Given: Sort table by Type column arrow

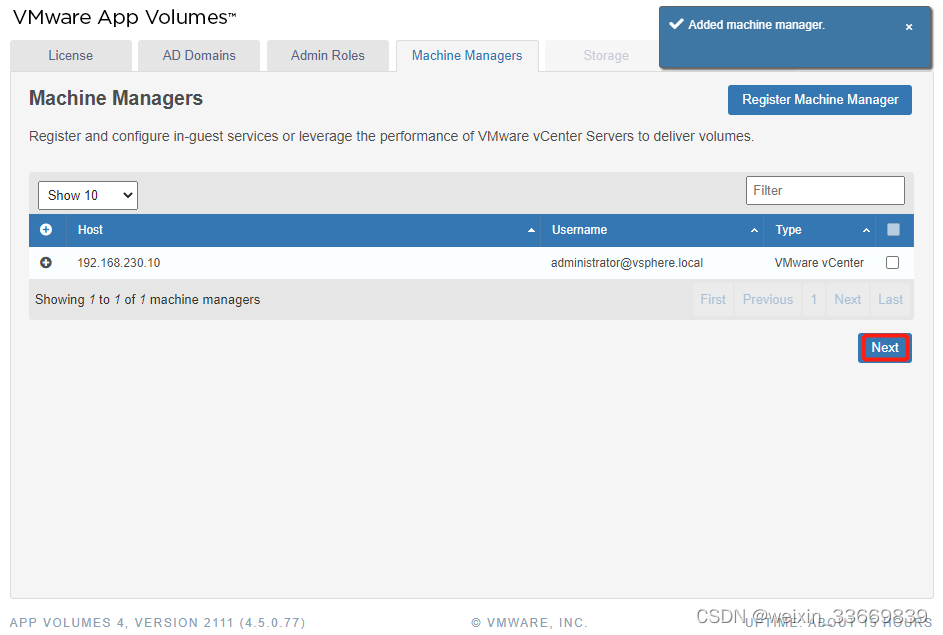Looking at the screenshot, I should [x=866, y=230].
